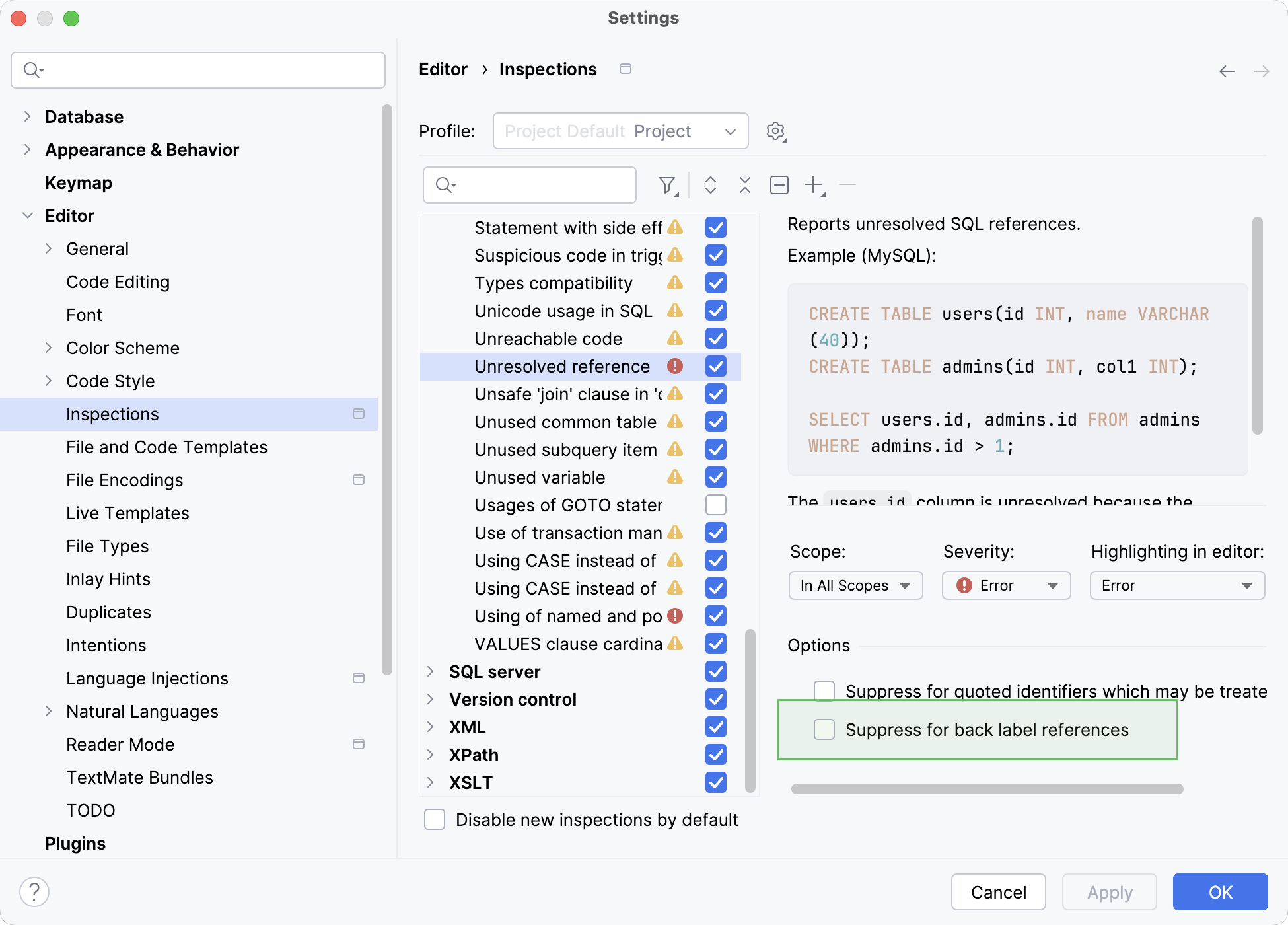Screen dimensions: 1288x925
Task: Click the reset inspection profile icon
Action: point(779,185)
